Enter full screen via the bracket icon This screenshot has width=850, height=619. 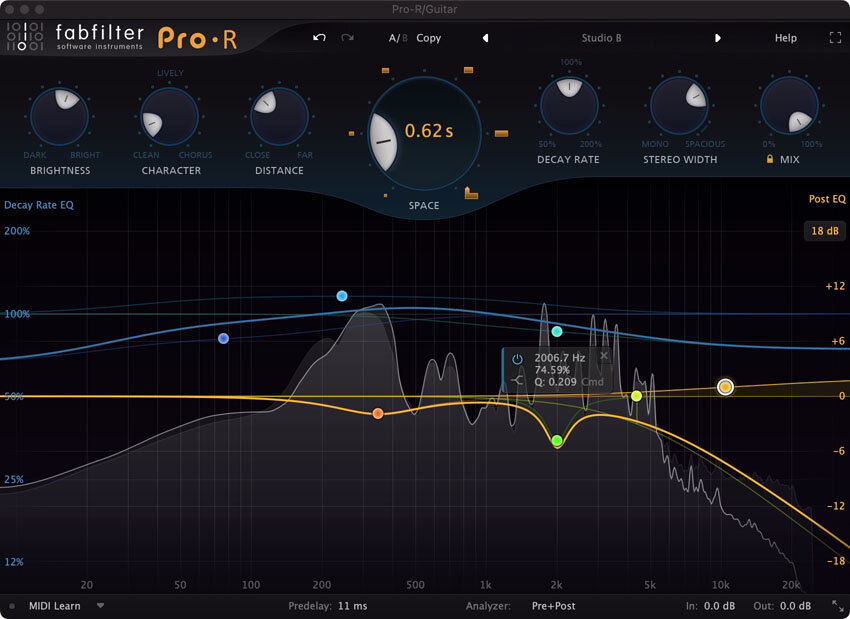point(835,37)
